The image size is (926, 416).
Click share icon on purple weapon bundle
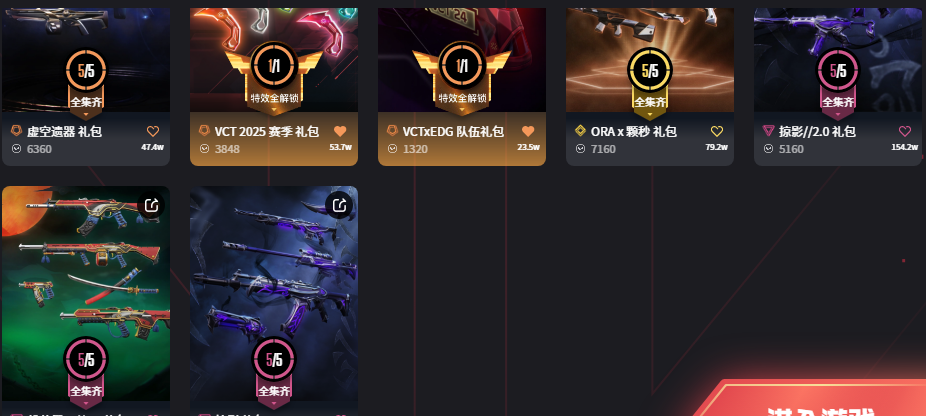340,206
